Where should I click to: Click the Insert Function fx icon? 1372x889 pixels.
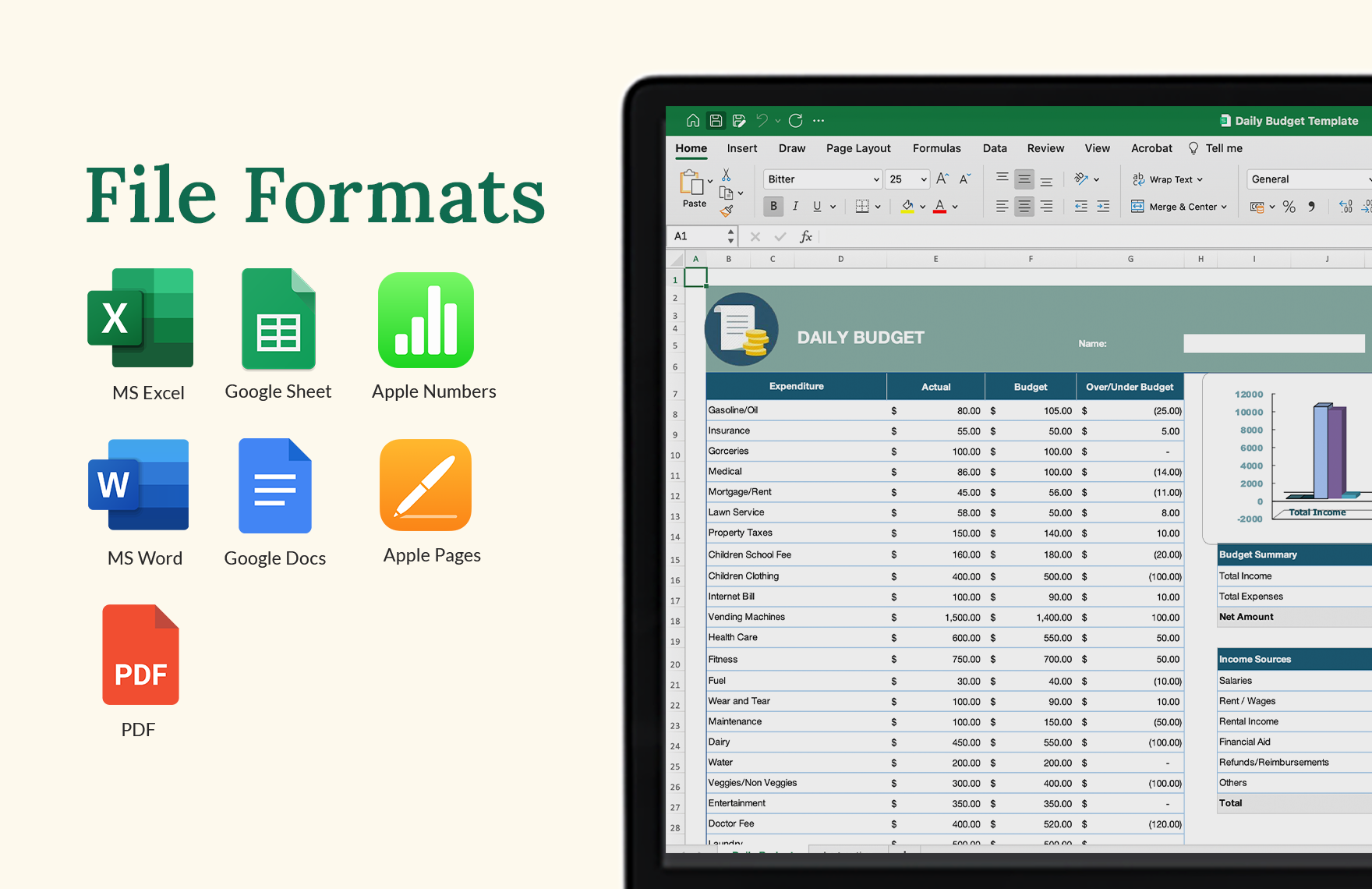click(806, 236)
